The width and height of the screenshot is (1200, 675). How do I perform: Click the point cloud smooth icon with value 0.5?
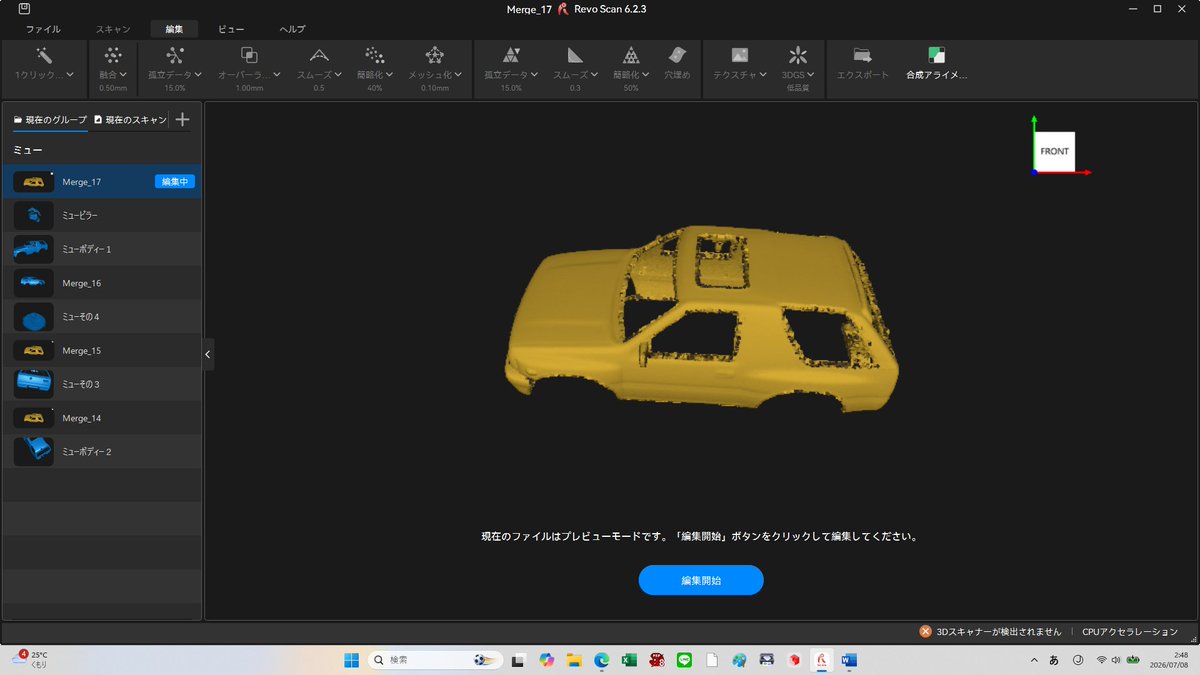[319, 55]
